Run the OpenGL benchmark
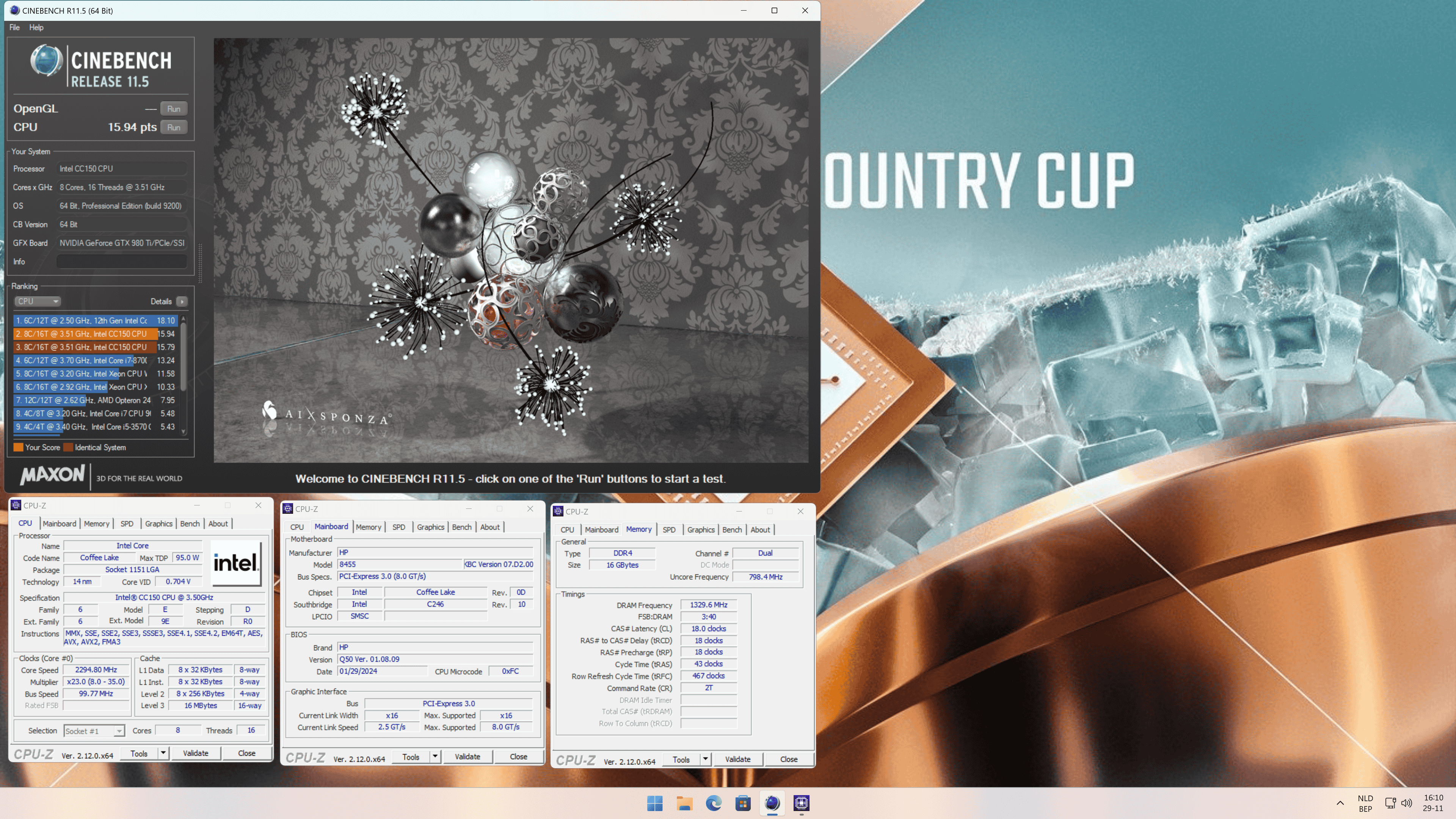The width and height of the screenshot is (1456, 819). click(x=174, y=108)
